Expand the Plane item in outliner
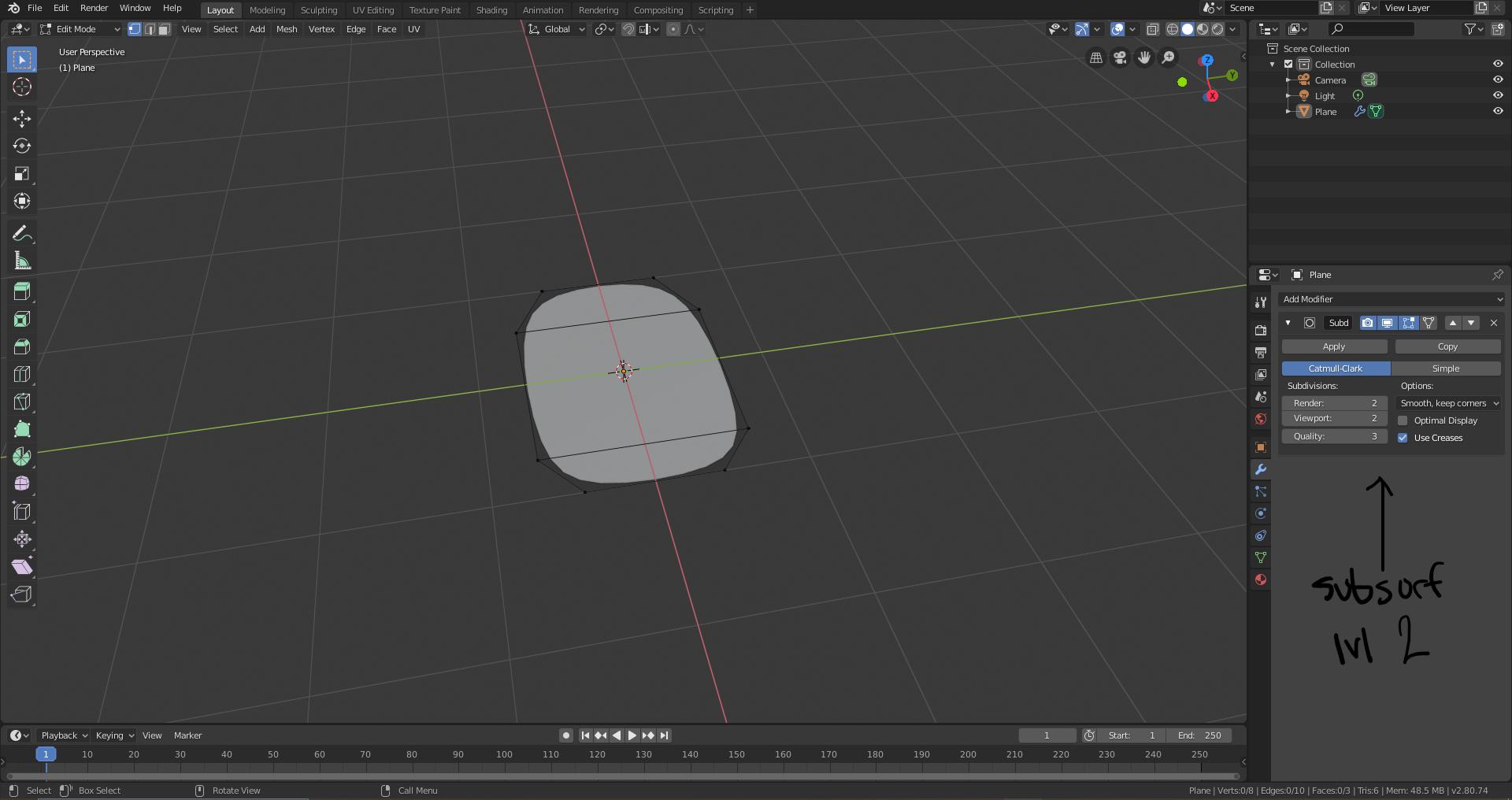The height and width of the screenshot is (800, 1512). point(1288,111)
